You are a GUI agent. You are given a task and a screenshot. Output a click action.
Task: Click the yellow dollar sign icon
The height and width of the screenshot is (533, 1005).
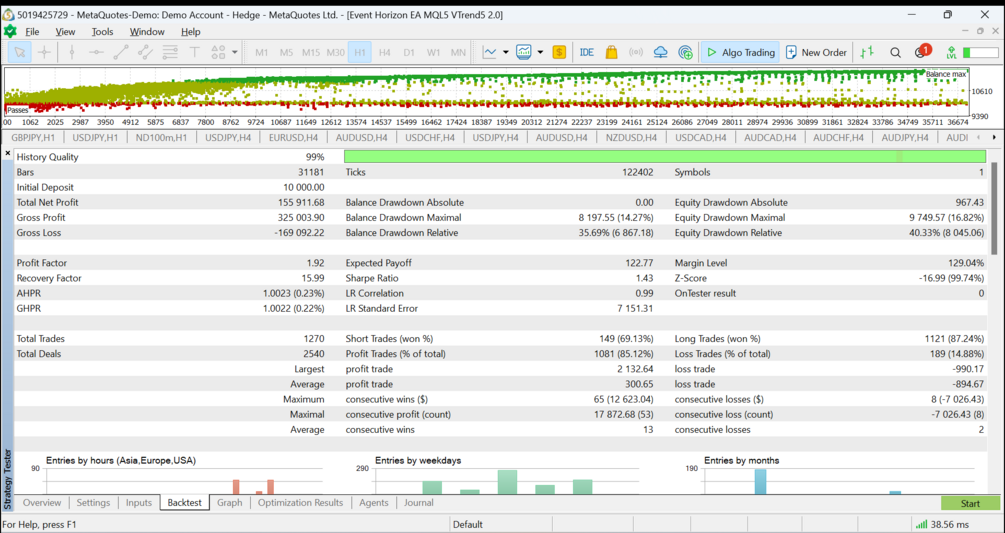pyautogui.click(x=559, y=53)
